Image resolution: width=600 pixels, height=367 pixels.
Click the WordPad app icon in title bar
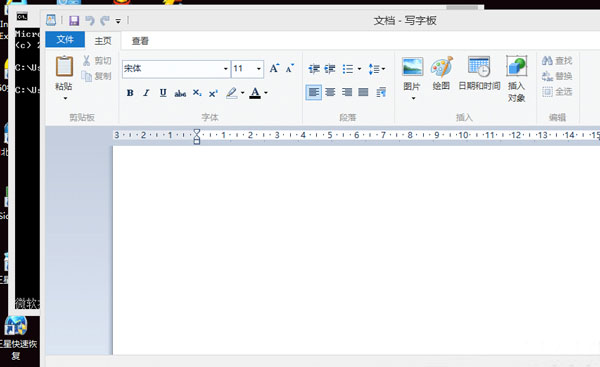[x=51, y=20]
